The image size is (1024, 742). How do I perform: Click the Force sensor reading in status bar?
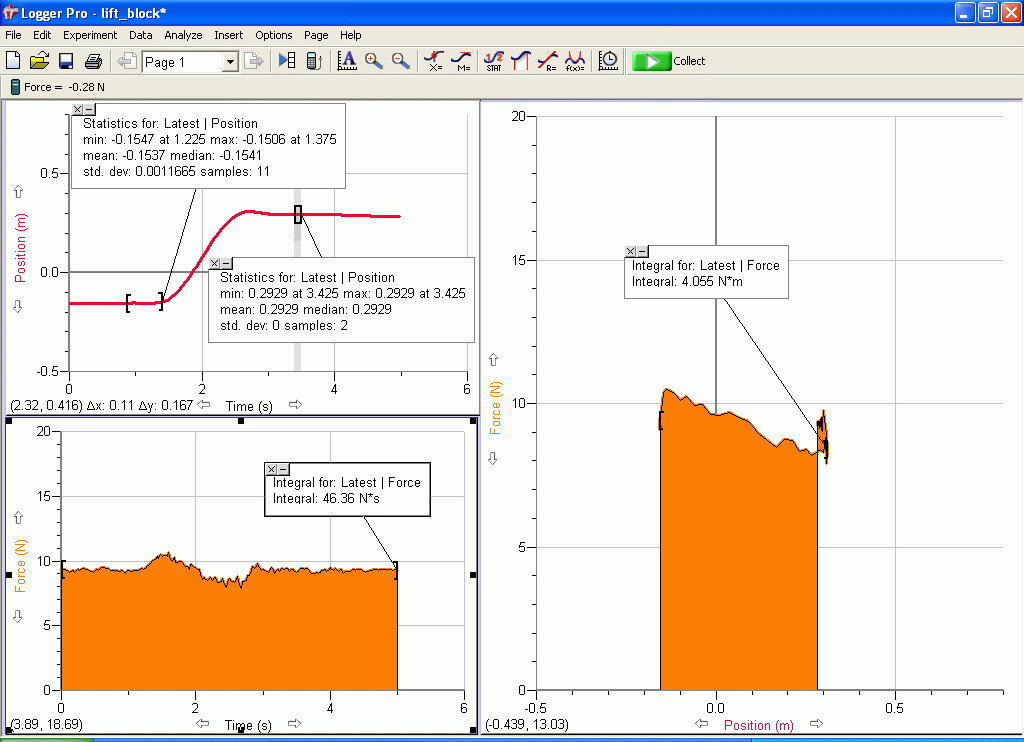pyautogui.click(x=53, y=87)
